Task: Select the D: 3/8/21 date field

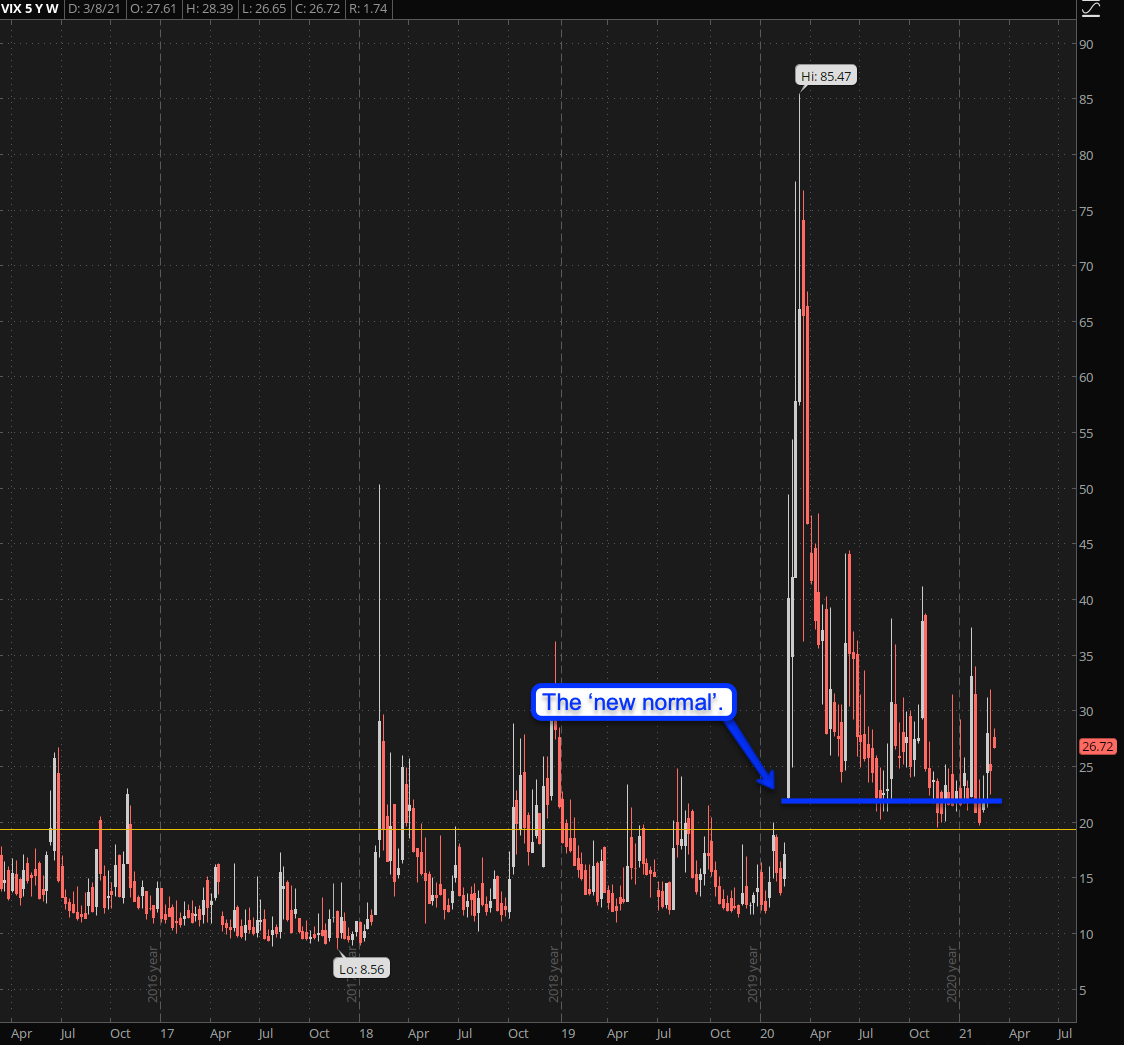Action: coord(95,9)
